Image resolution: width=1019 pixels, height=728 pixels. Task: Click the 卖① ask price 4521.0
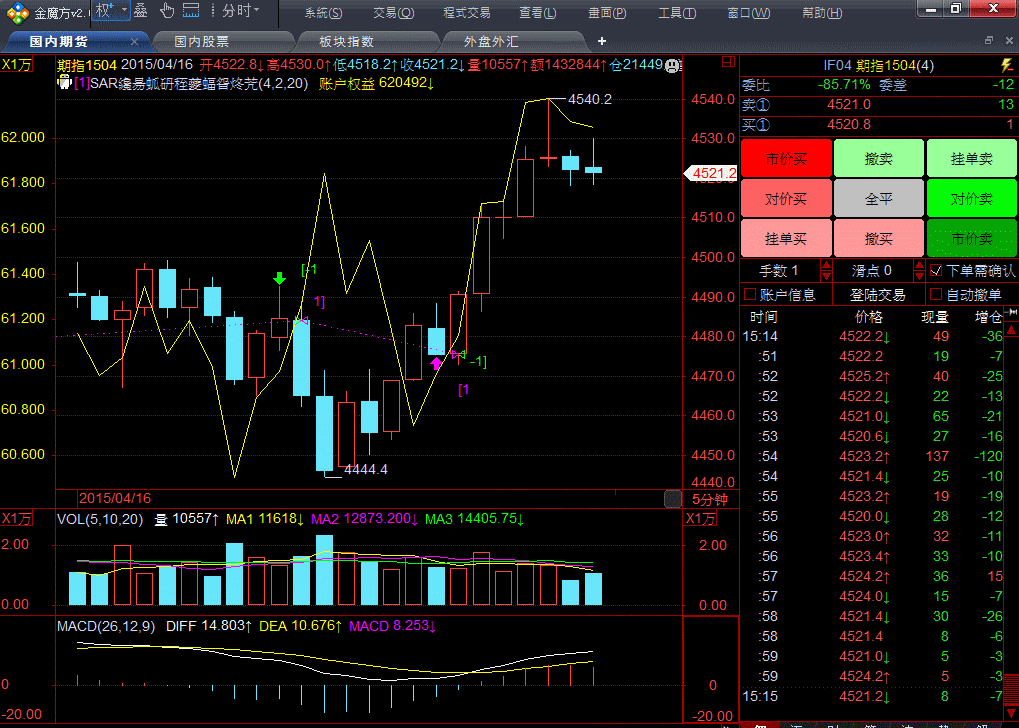pyautogui.click(x=849, y=104)
